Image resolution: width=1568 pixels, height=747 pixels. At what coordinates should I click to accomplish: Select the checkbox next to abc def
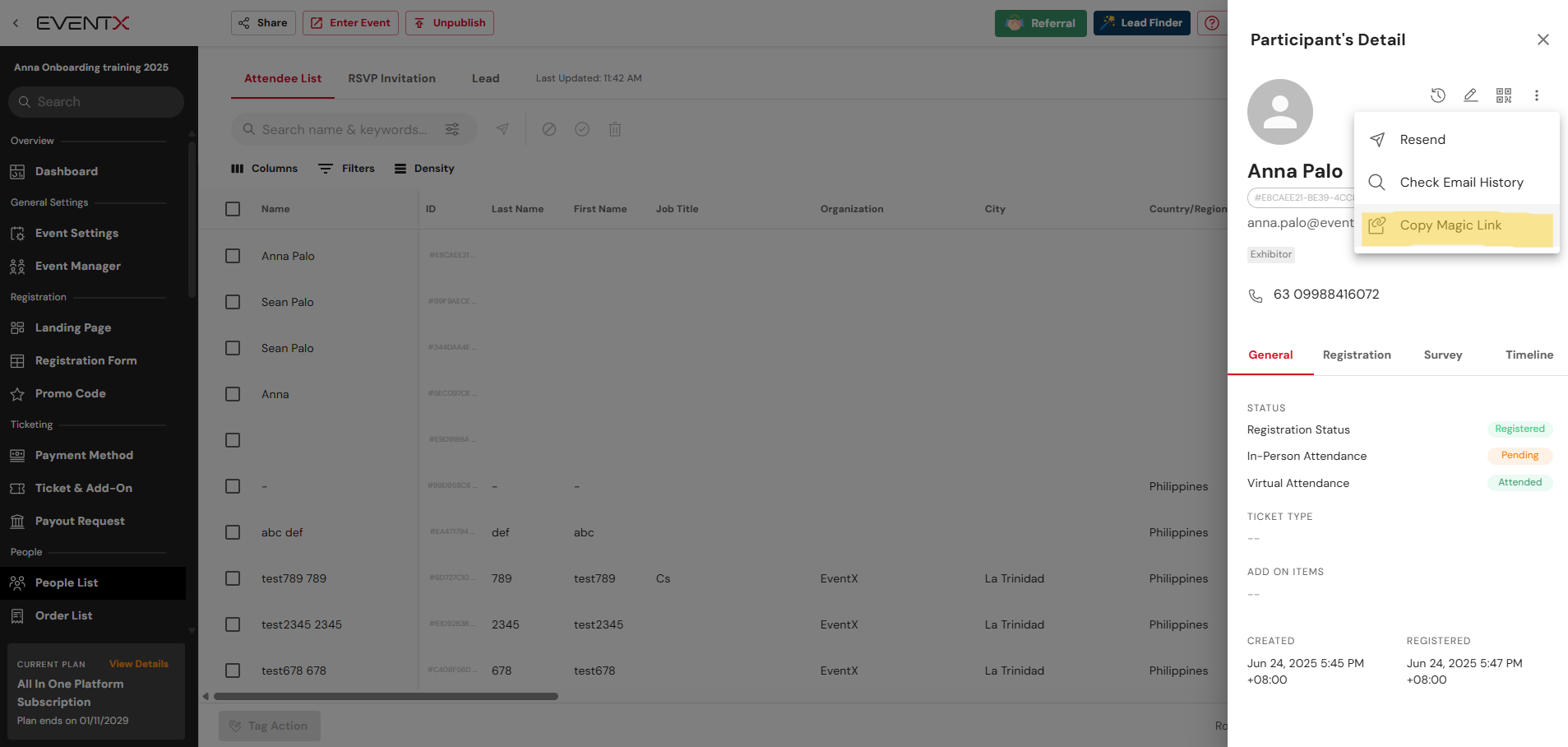[233, 532]
